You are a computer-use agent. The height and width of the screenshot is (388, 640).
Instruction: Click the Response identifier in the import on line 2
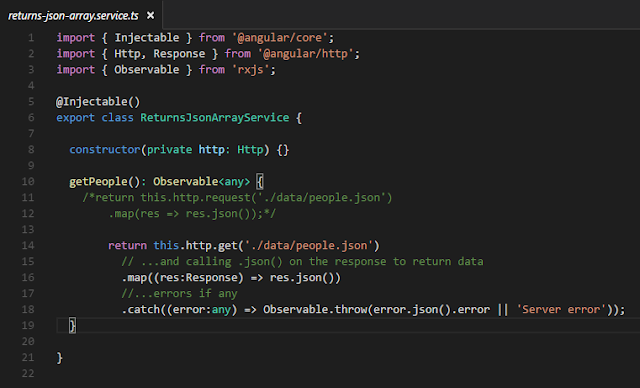pyautogui.click(x=179, y=54)
